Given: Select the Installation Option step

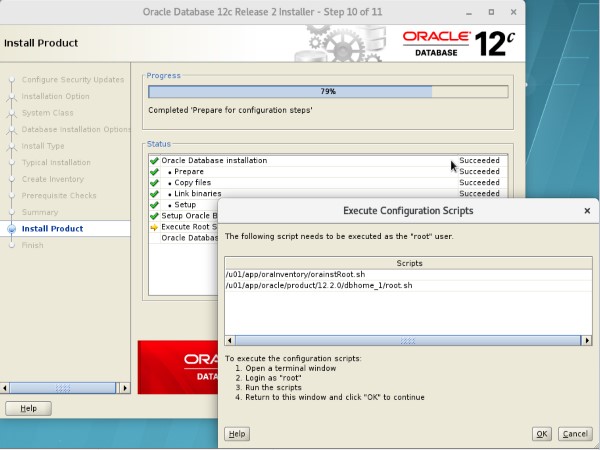Looking at the screenshot, I should 55,96.
